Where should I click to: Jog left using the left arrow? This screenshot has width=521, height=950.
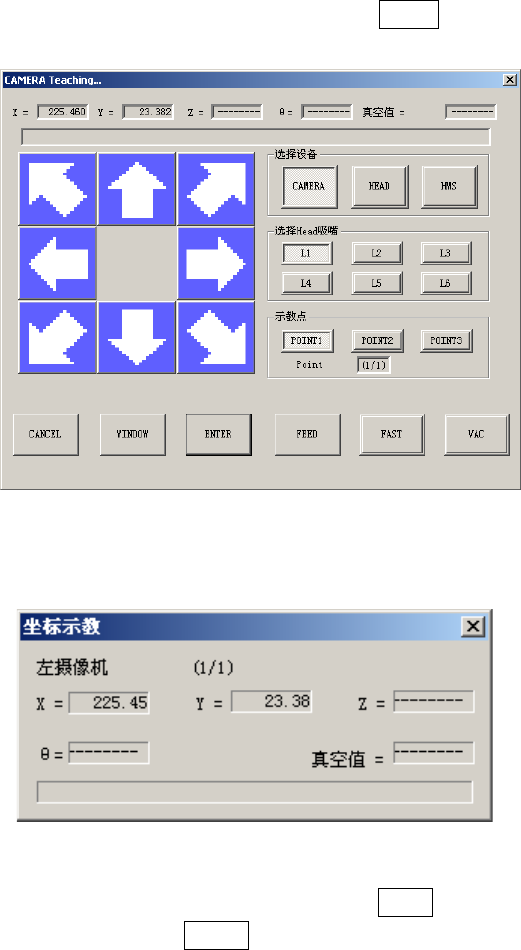coord(58,263)
